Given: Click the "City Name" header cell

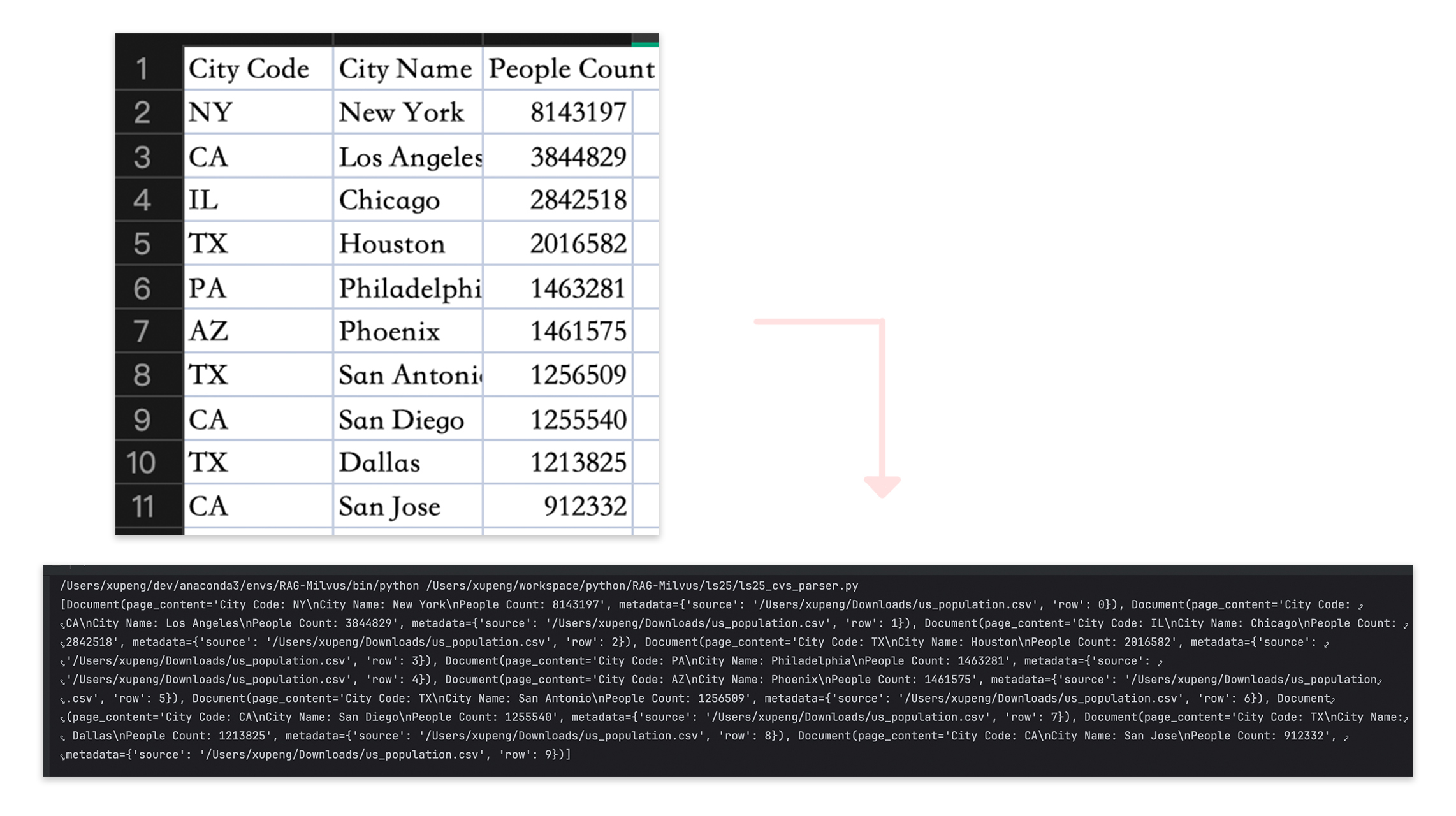Looking at the screenshot, I should tap(407, 68).
